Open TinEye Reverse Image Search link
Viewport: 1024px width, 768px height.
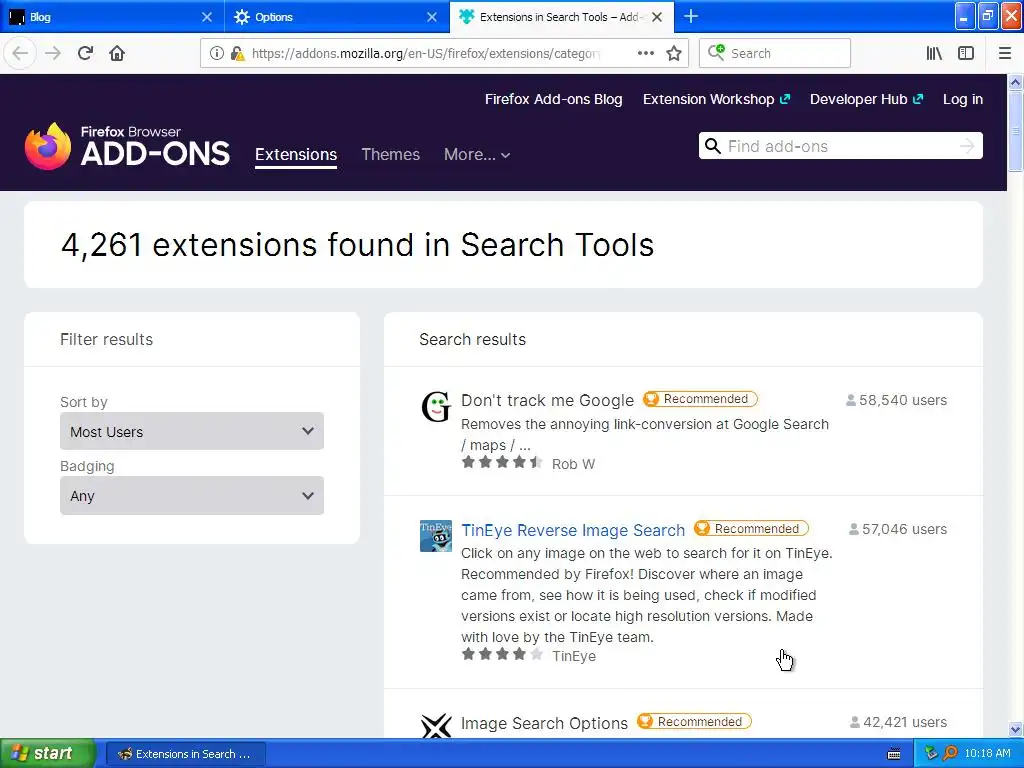click(573, 530)
